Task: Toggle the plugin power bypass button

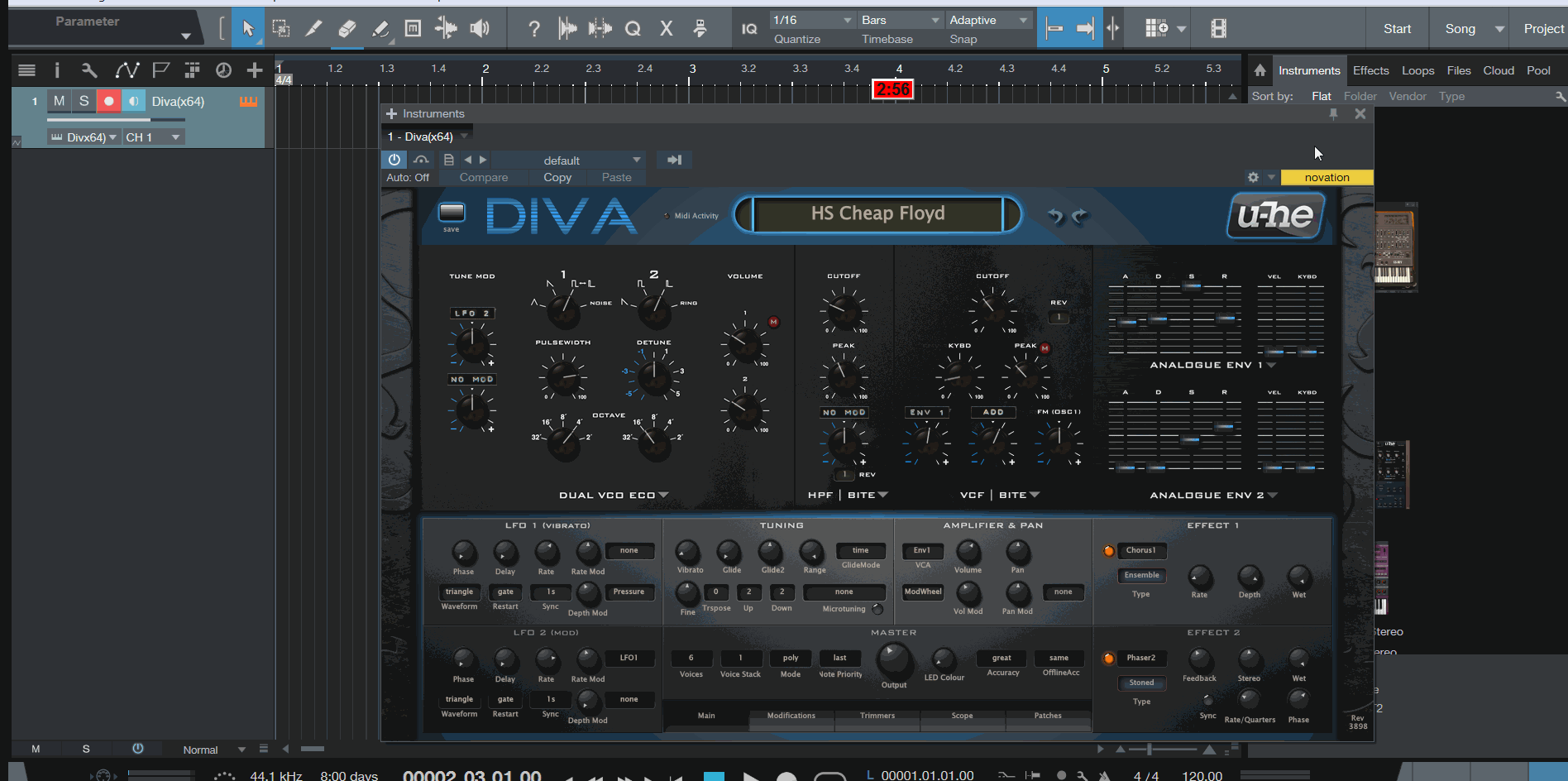Action: coord(394,160)
